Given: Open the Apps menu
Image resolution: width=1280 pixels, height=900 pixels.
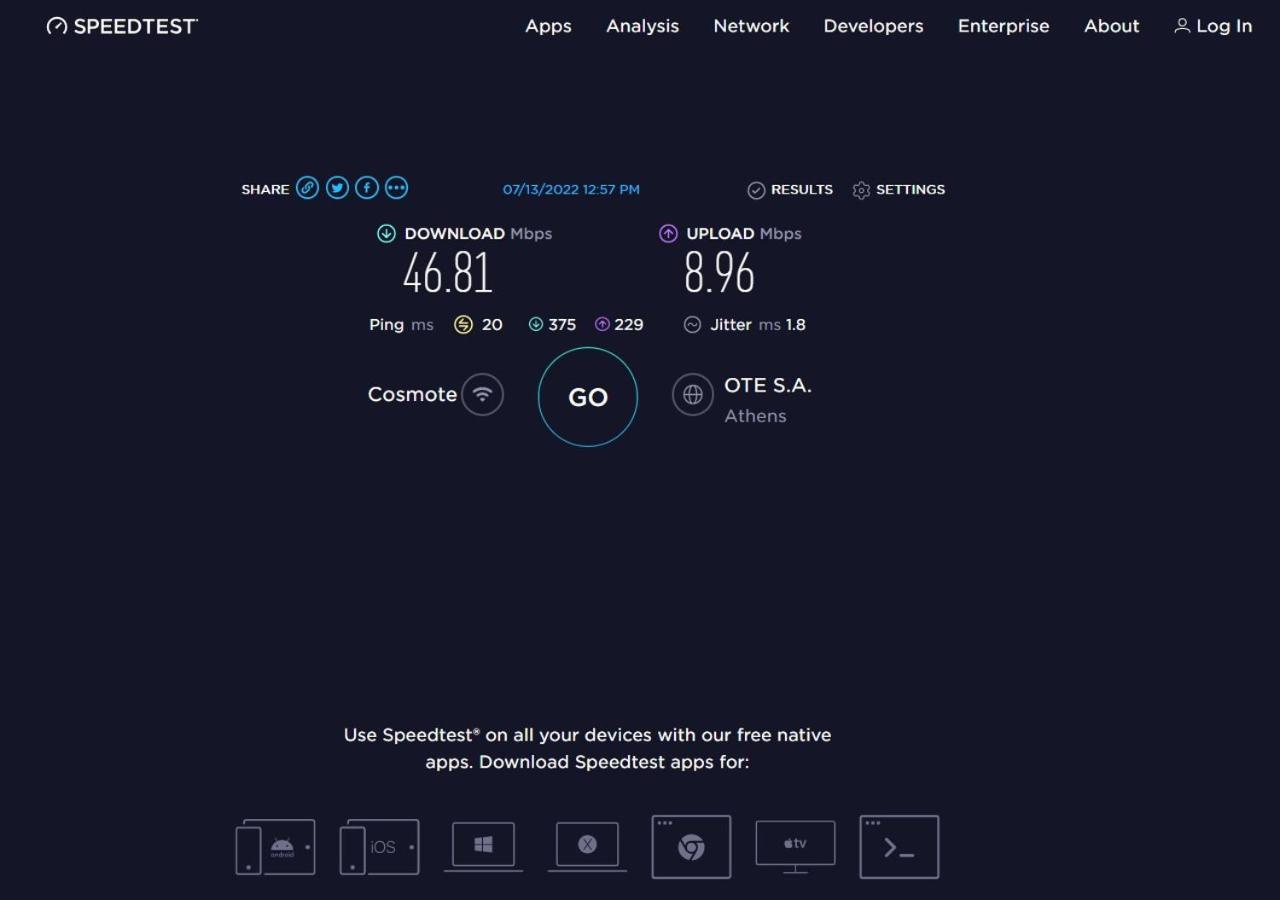Looking at the screenshot, I should coord(548,26).
